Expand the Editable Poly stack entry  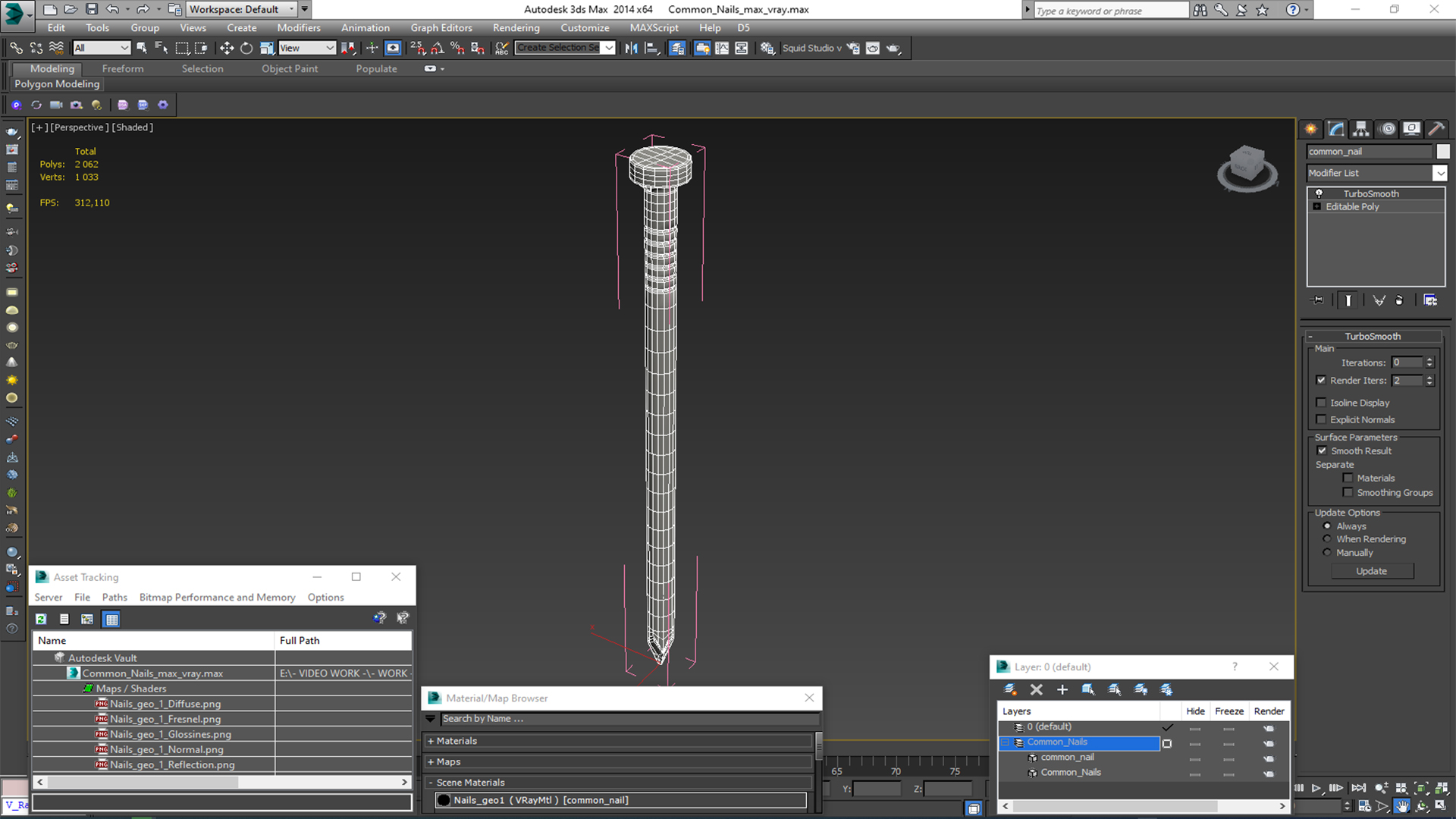1317,206
